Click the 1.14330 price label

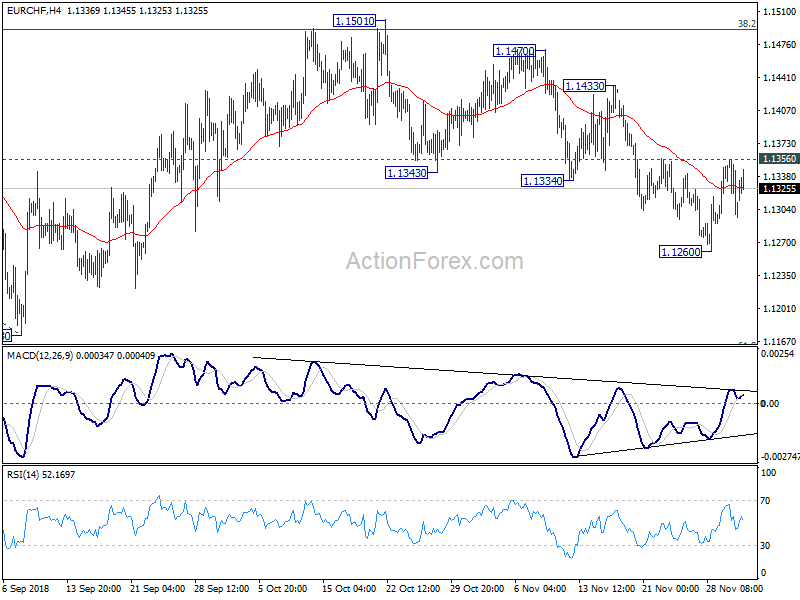[585, 86]
